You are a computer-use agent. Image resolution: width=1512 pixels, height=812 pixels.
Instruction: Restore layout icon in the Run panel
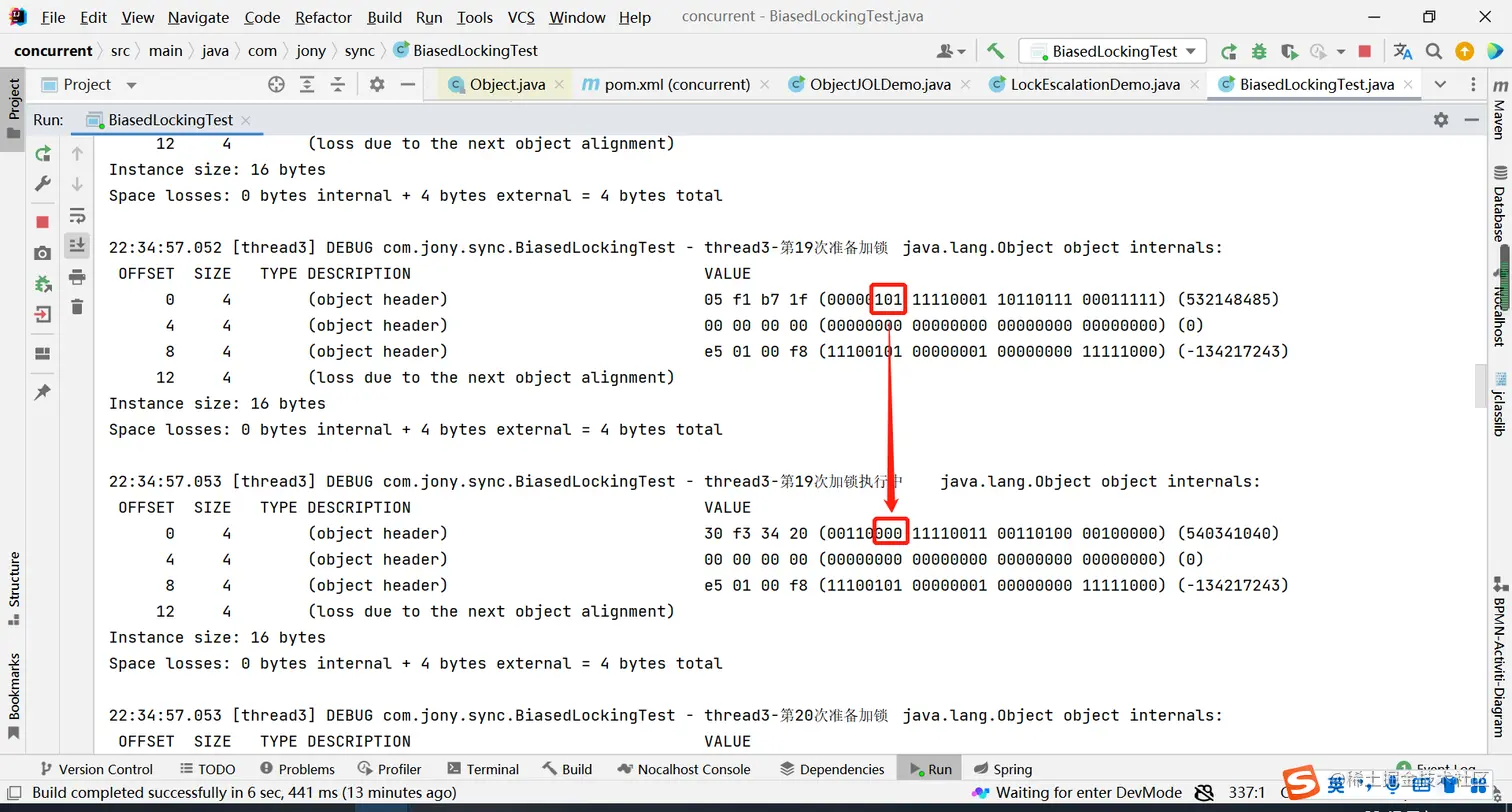pos(43,353)
